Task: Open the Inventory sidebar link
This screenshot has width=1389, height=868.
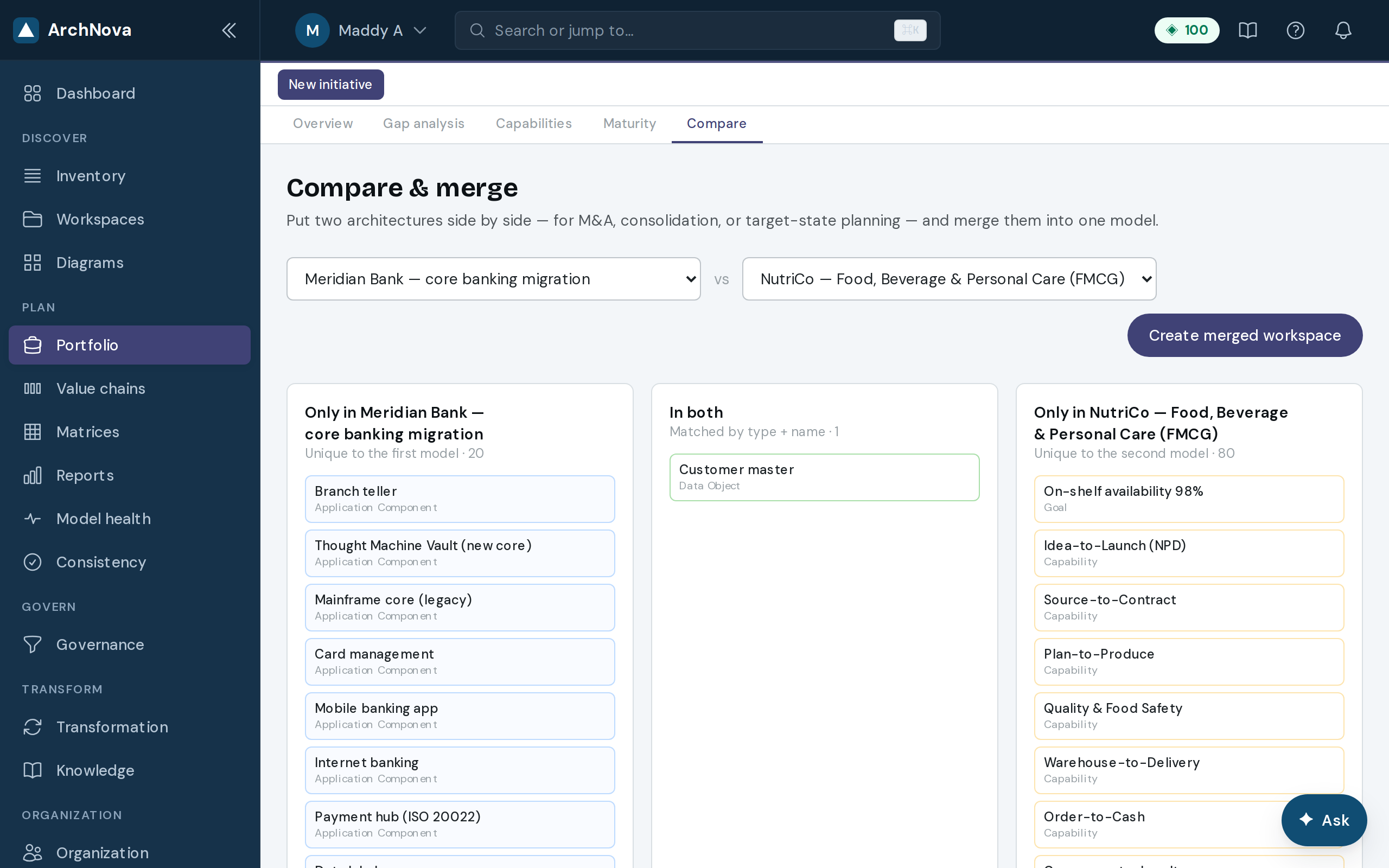Action: pyautogui.click(x=130, y=176)
